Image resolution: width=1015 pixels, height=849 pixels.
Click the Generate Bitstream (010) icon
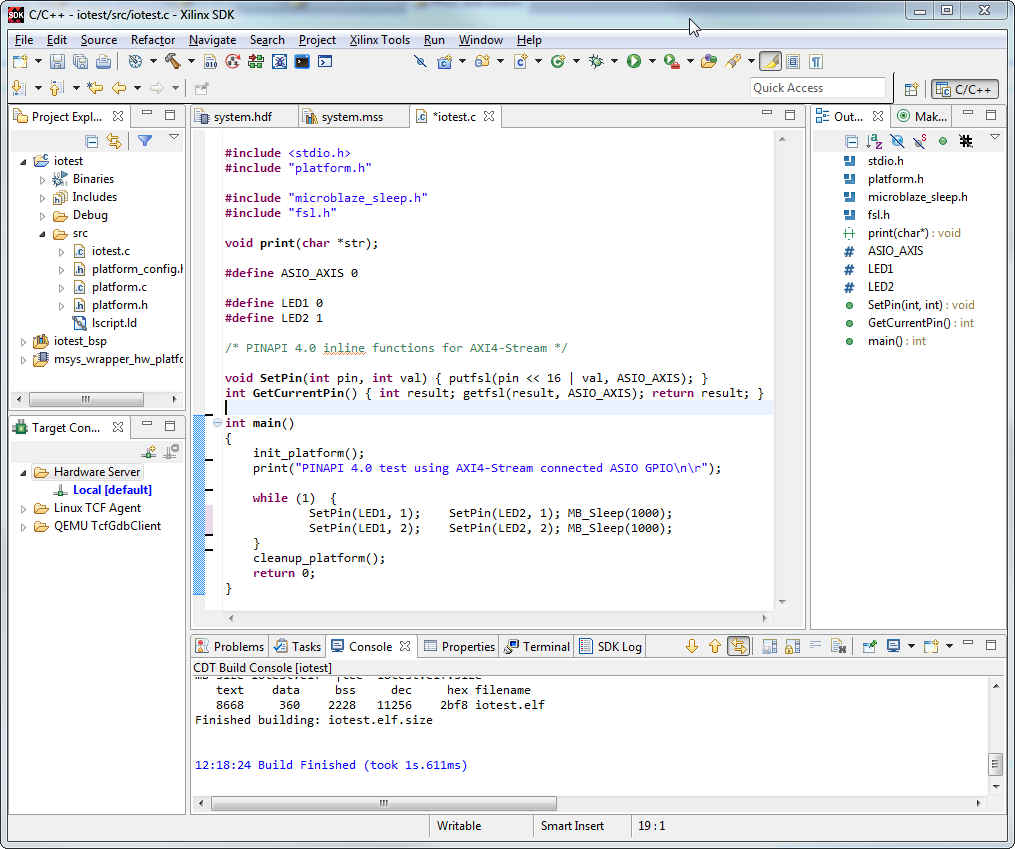click(x=211, y=61)
